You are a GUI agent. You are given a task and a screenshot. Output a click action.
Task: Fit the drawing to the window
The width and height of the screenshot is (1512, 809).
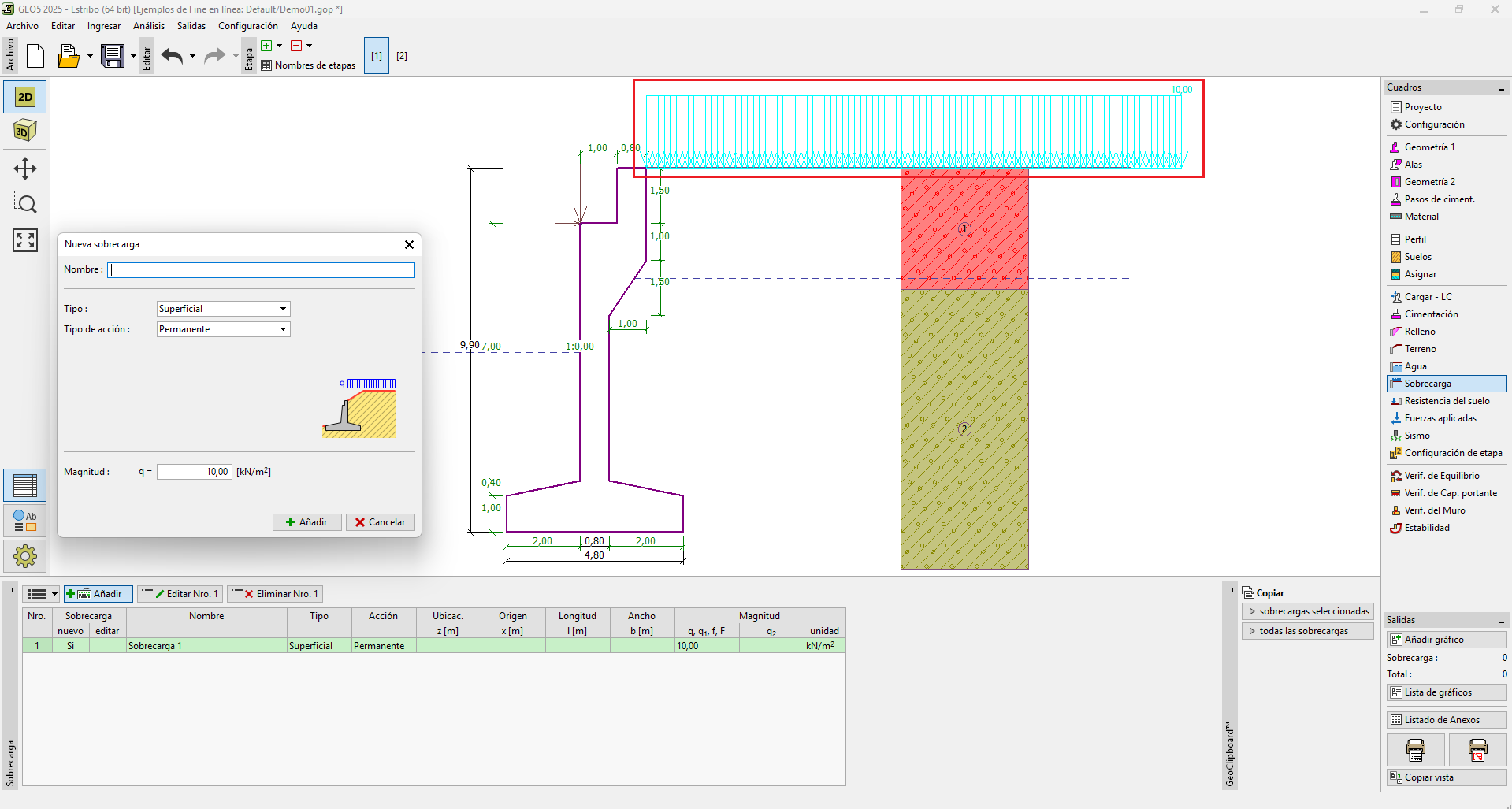point(25,240)
